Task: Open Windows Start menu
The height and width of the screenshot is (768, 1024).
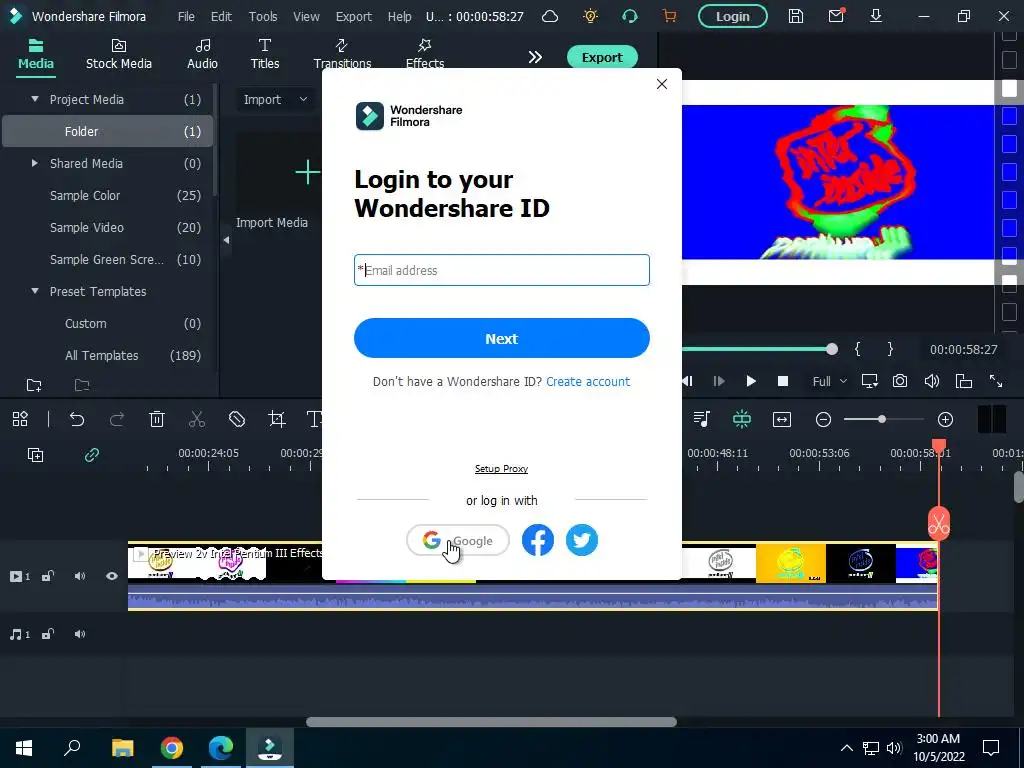Action: (x=24, y=747)
